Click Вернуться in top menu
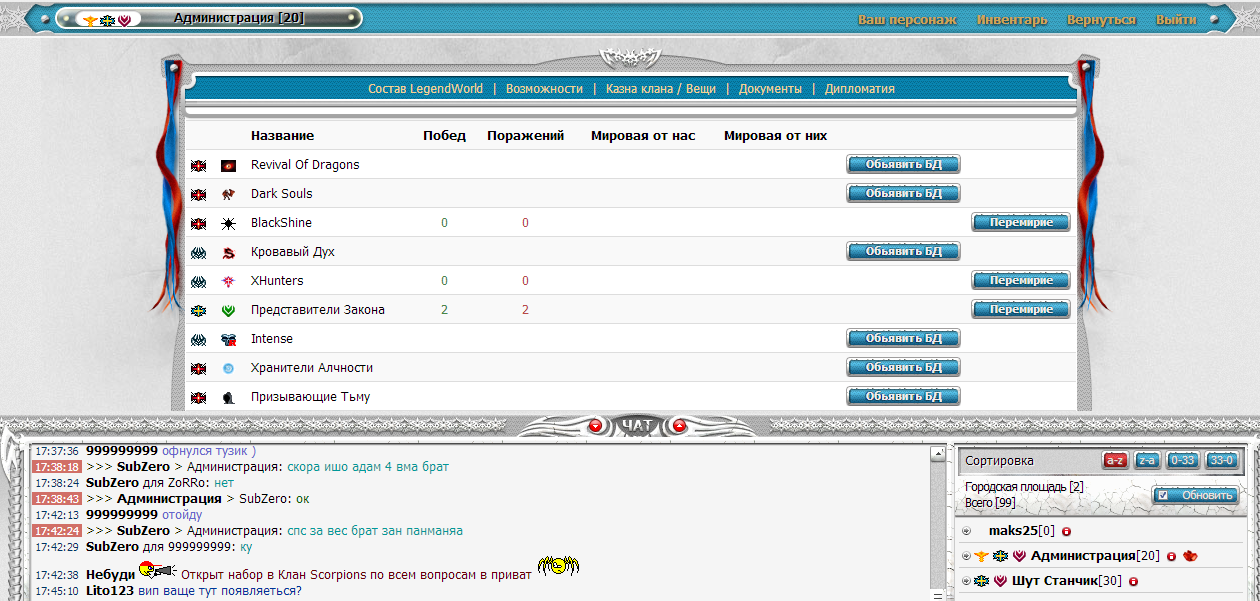Viewport: 1260px width, 601px height. (x=1101, y=20)
